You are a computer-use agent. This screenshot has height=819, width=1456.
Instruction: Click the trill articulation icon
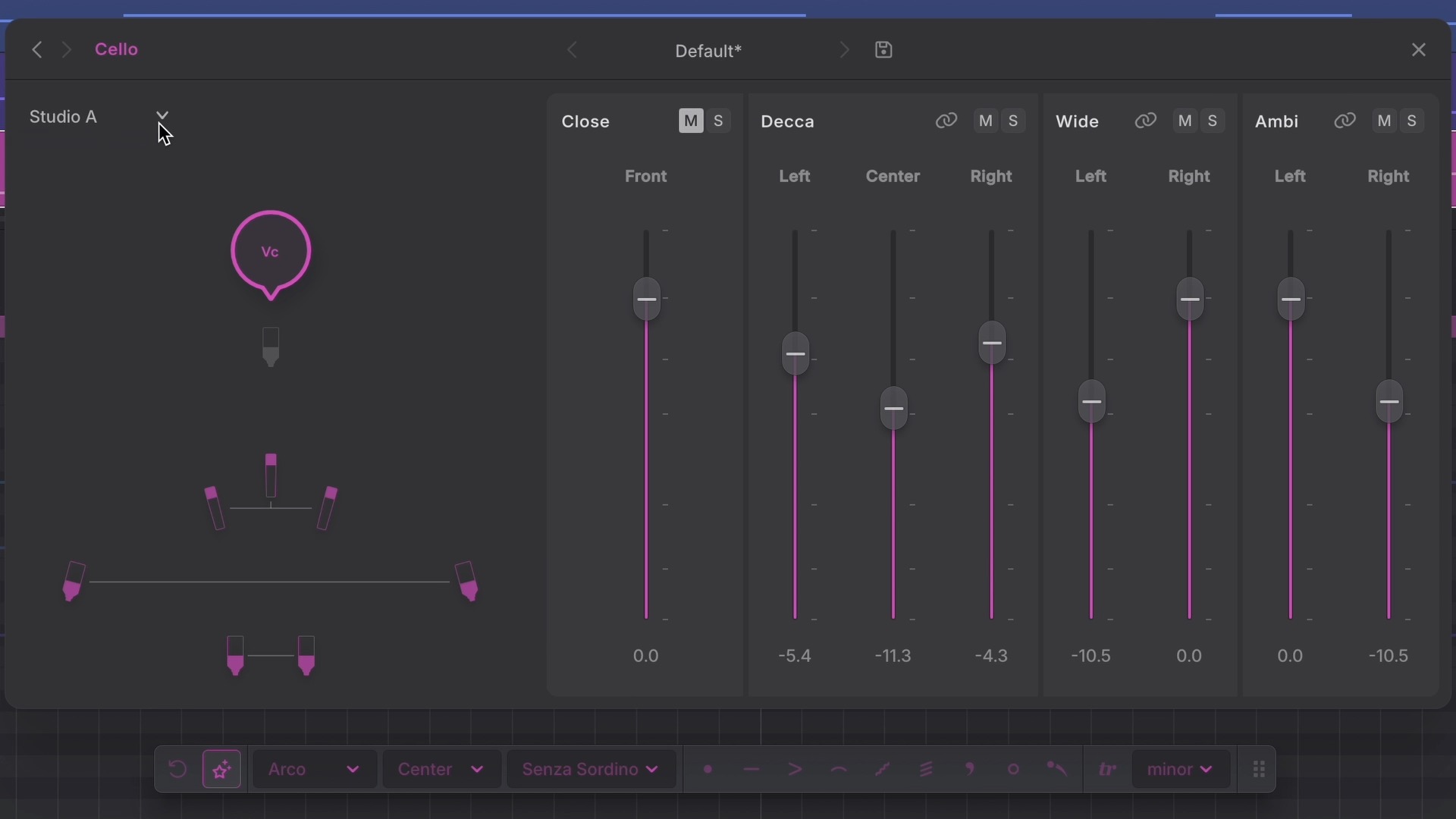pyautogui.click(x=1108, y=770)
